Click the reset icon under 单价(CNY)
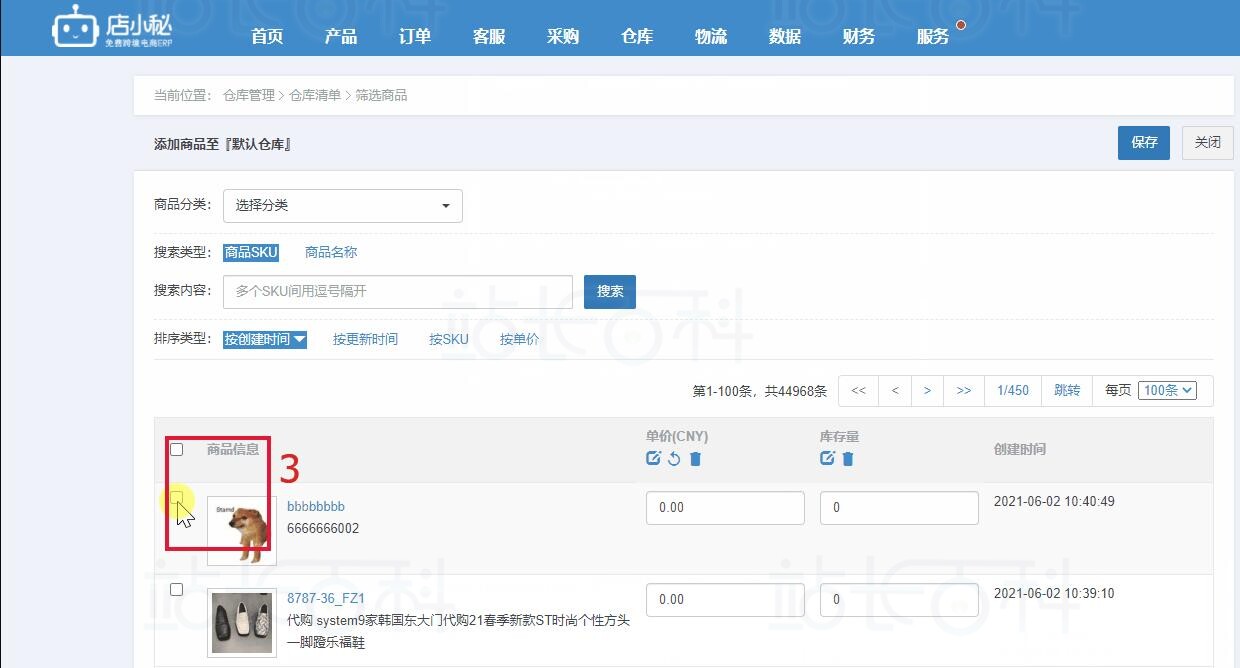The width and height of the screenshot is (1240, 668). click(x=675, y=459)
